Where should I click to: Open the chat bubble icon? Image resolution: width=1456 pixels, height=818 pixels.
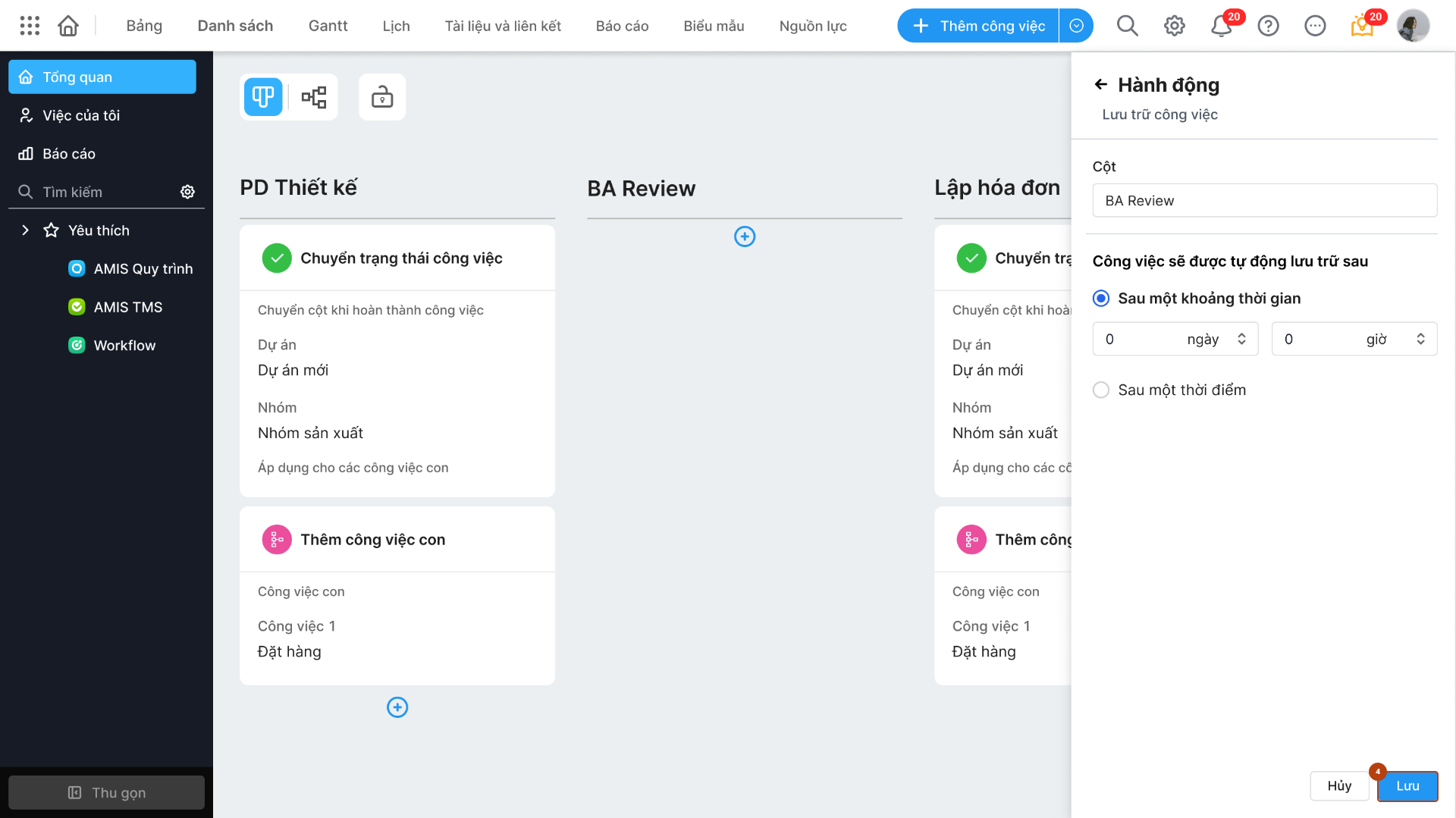[x=1315, y=26]
